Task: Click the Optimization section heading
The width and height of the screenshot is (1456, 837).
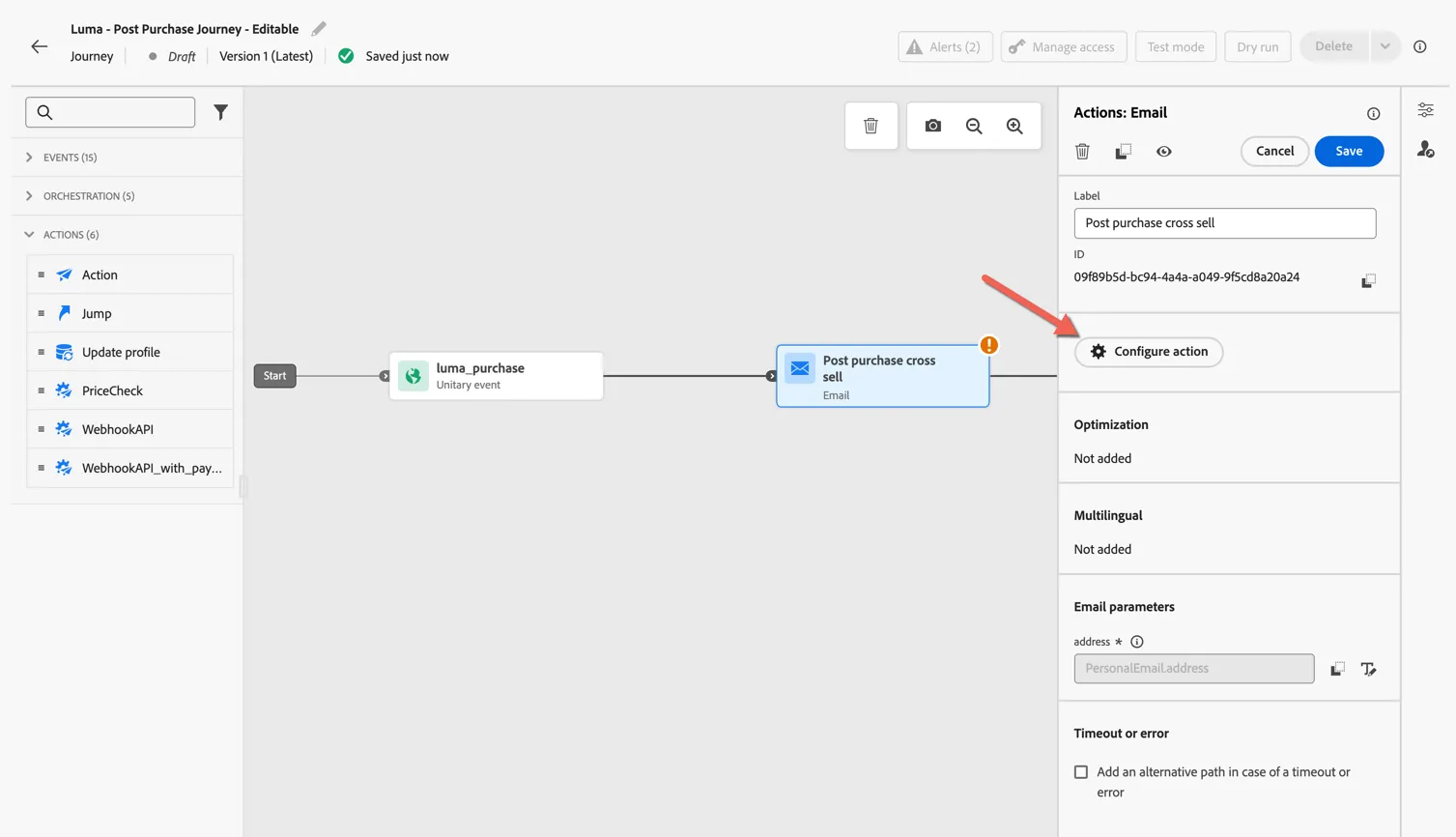Action: tap(1111, 424)
